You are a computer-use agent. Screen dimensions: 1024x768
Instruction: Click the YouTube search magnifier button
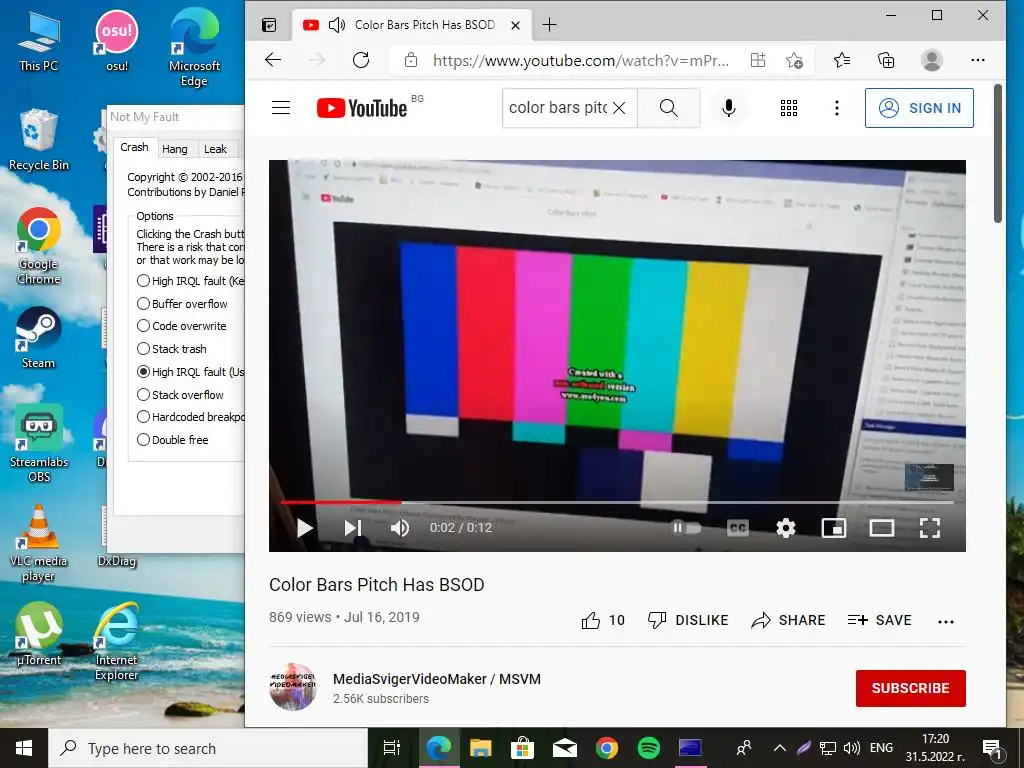668,108
